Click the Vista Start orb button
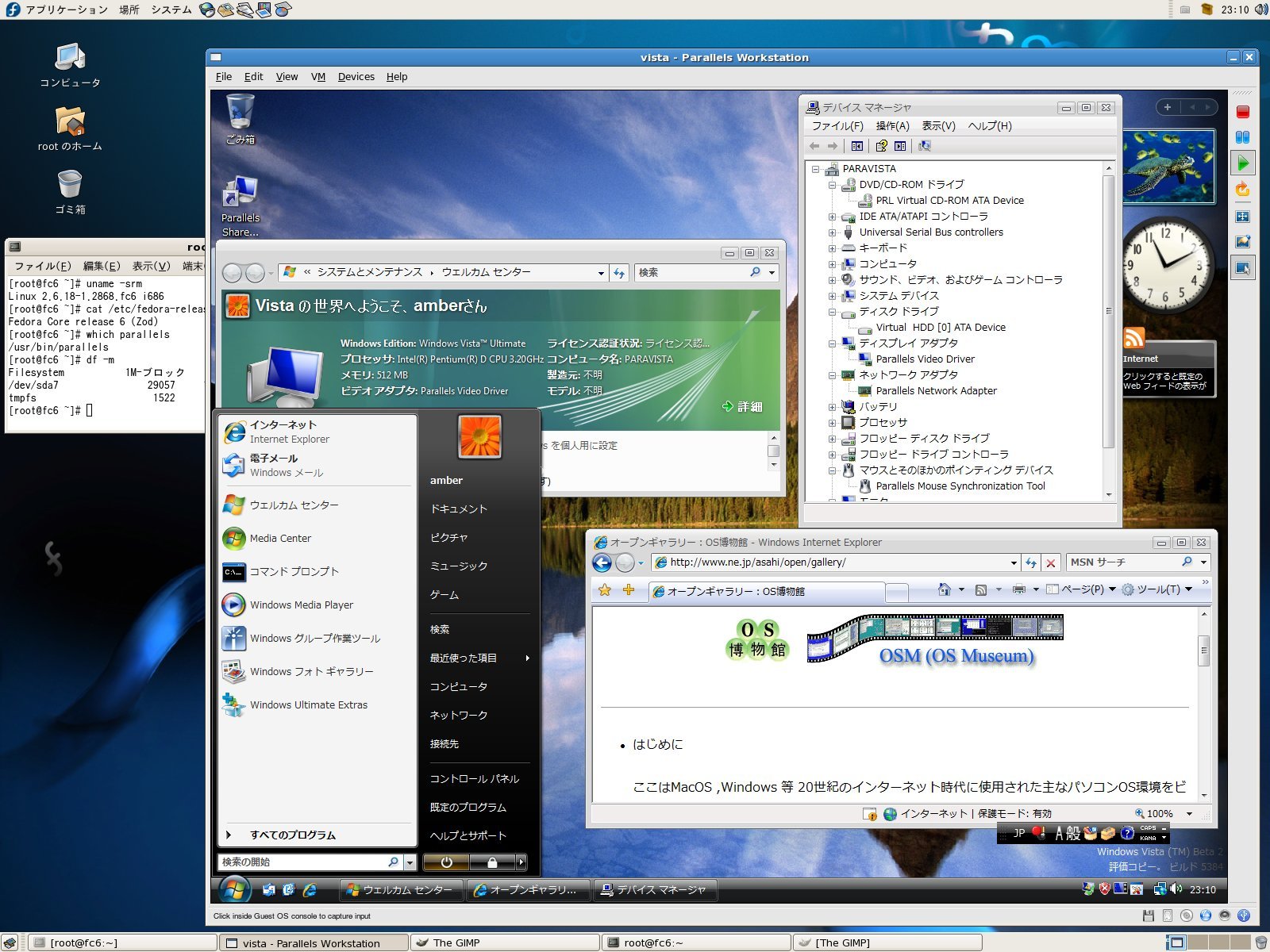This screenshot has width=1270, height=952. tap(234, 889)
